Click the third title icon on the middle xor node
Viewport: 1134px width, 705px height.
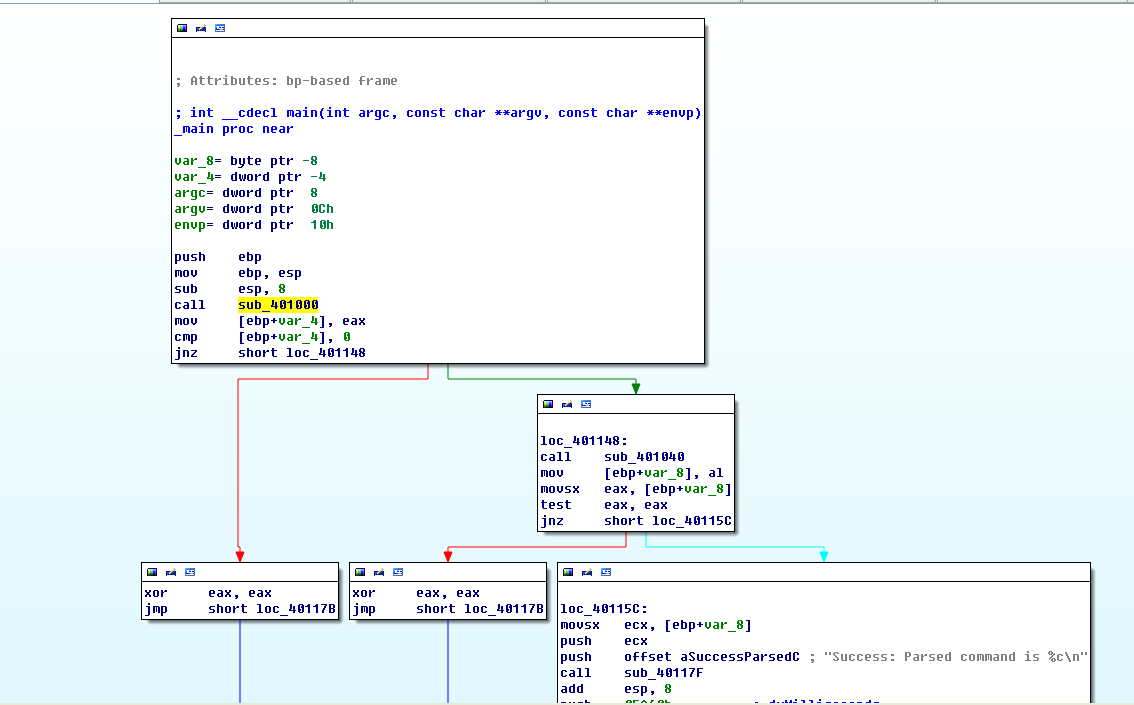[398, 572]
